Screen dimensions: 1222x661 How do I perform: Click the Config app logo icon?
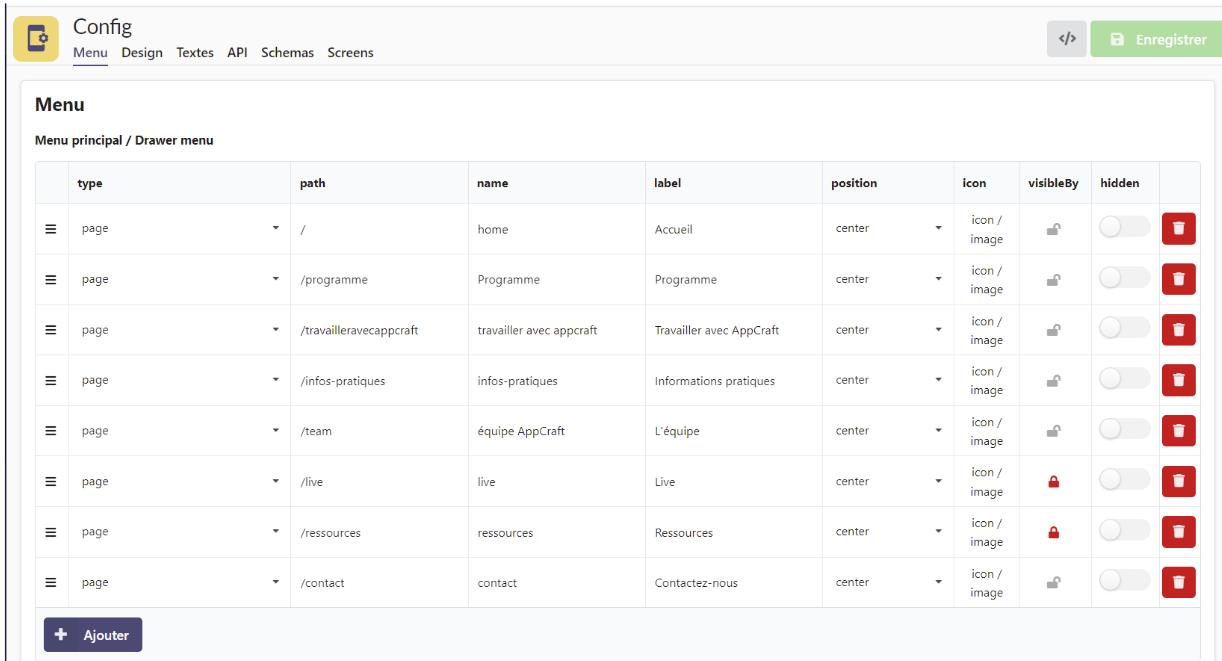point(36,39)
